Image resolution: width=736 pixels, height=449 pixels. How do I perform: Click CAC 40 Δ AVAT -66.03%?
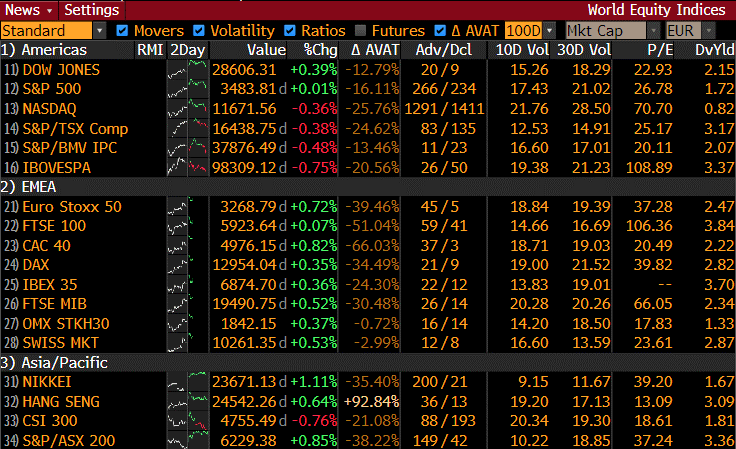tap(372, 245)
